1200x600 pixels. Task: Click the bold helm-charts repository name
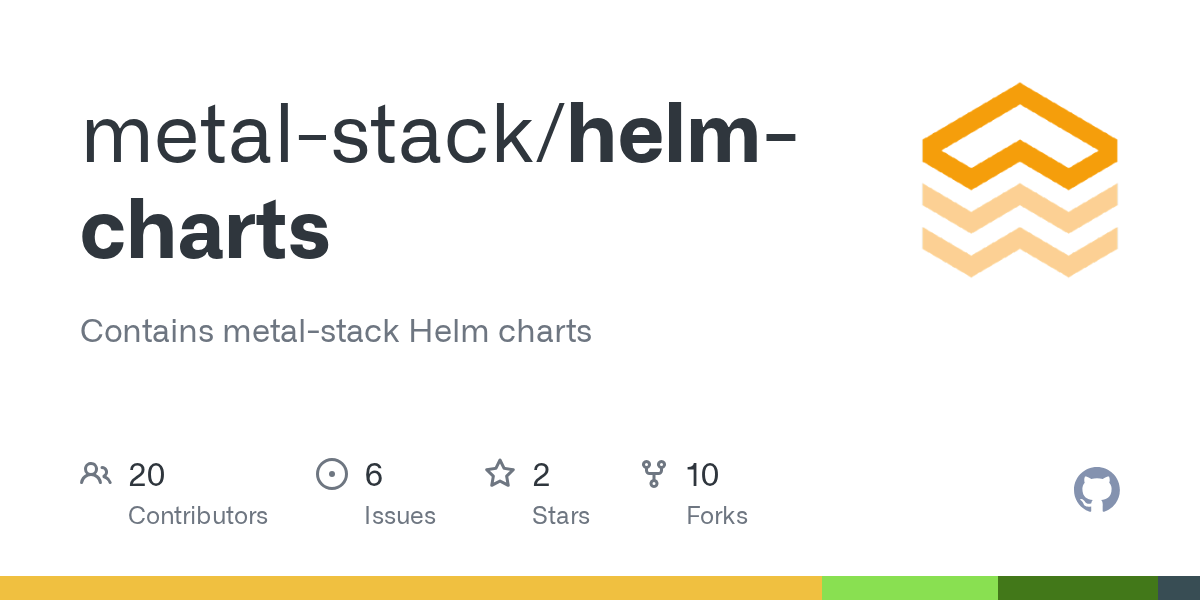point(205,230)
